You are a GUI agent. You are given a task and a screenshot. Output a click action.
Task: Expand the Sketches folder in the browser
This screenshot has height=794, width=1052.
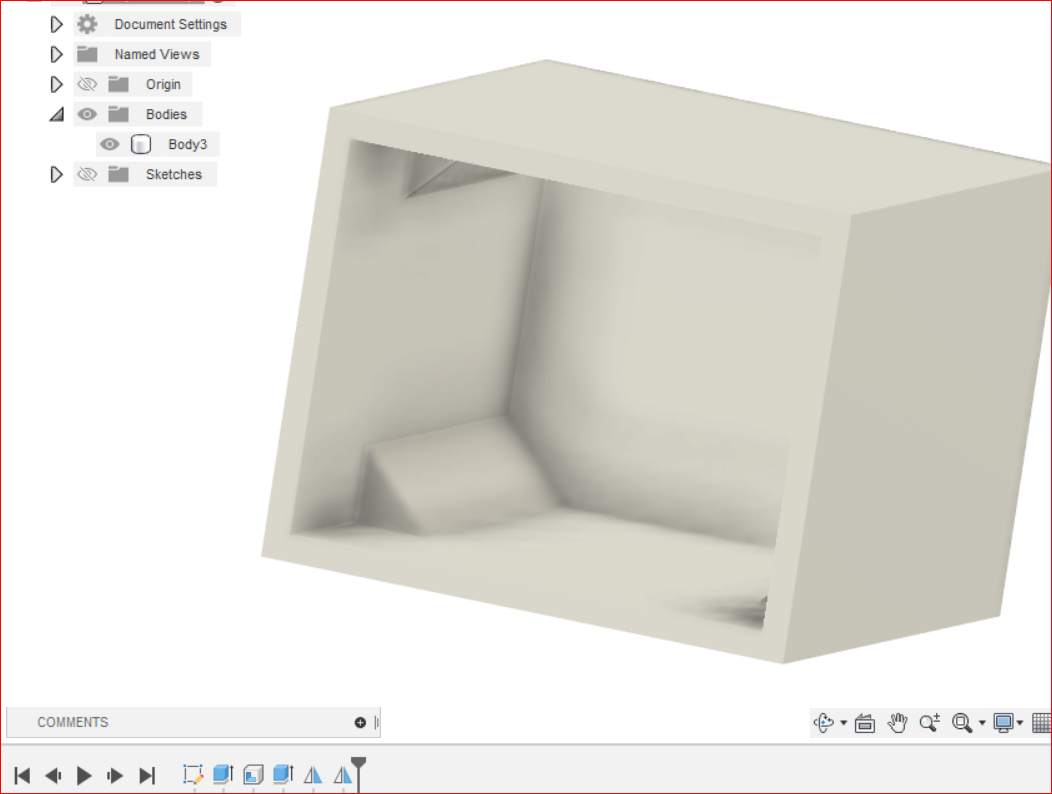pyautogui.click(x=56, y=174)
